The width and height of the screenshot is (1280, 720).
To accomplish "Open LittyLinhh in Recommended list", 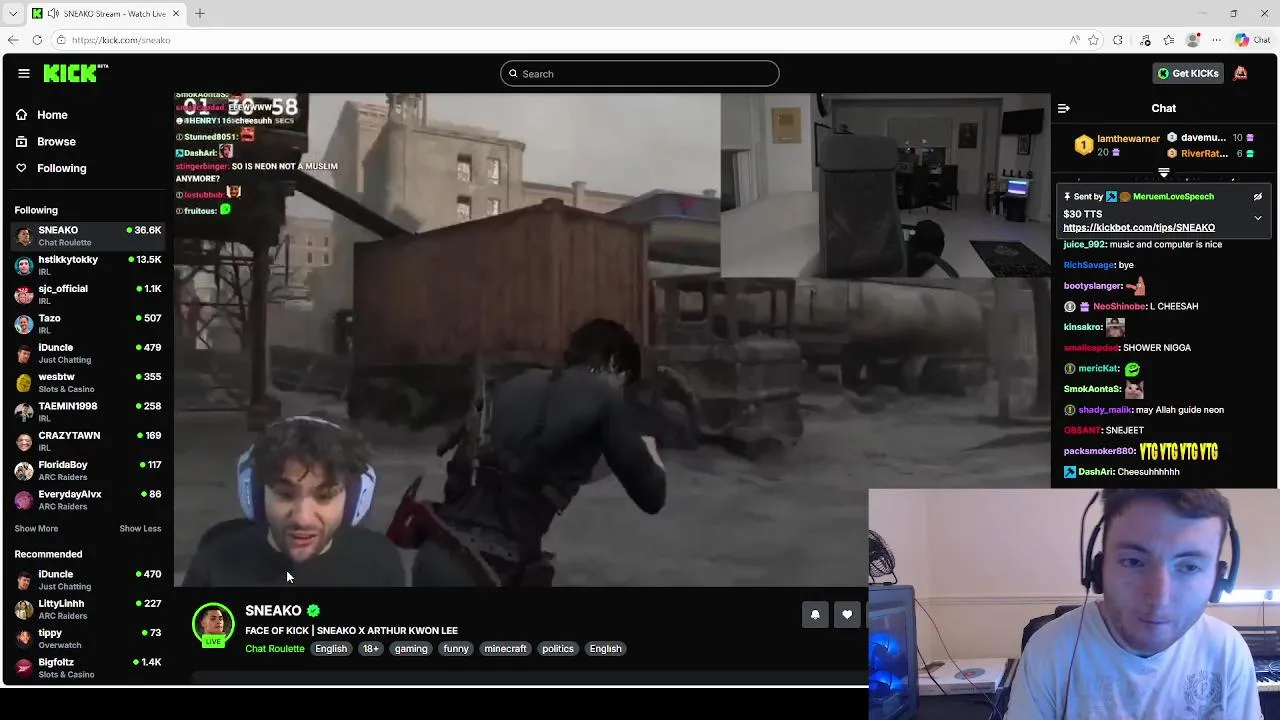I will [x=87, y=609].
